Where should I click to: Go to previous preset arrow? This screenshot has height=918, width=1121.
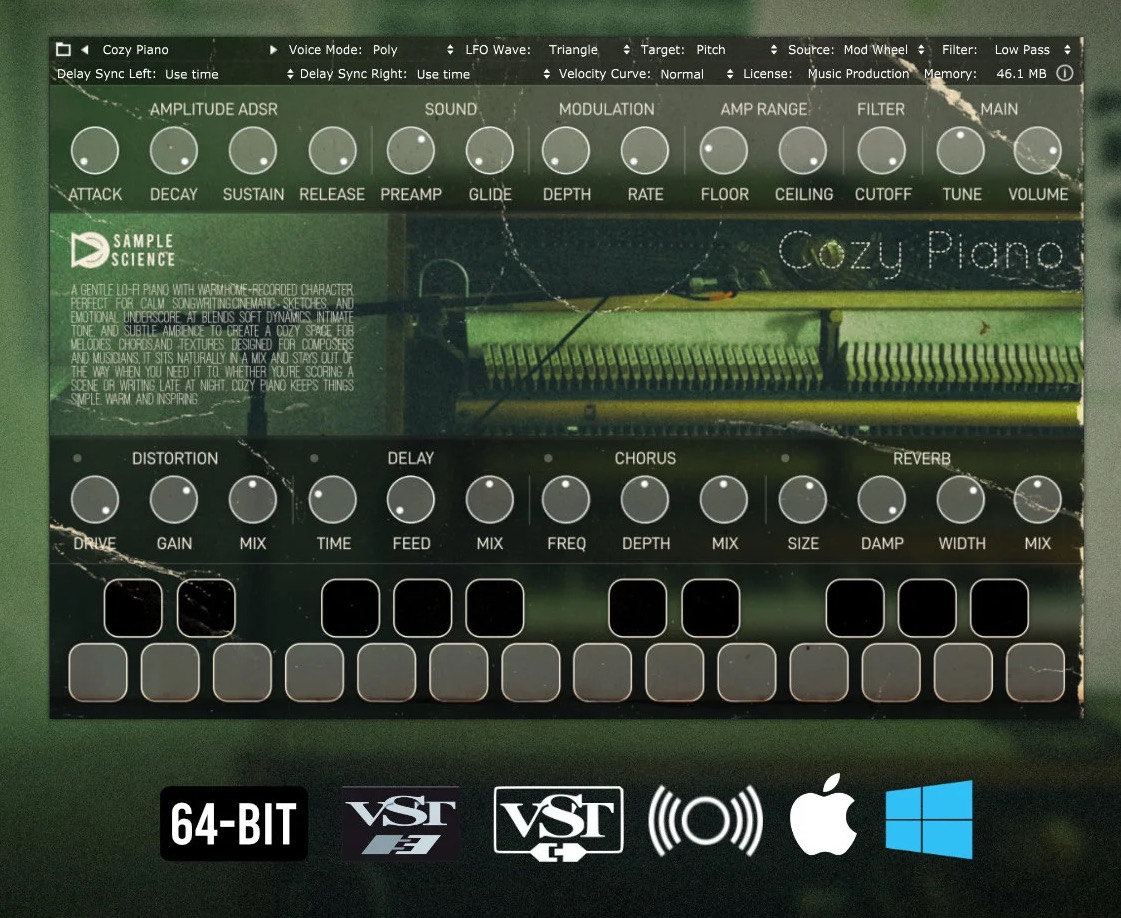point(85,49)
